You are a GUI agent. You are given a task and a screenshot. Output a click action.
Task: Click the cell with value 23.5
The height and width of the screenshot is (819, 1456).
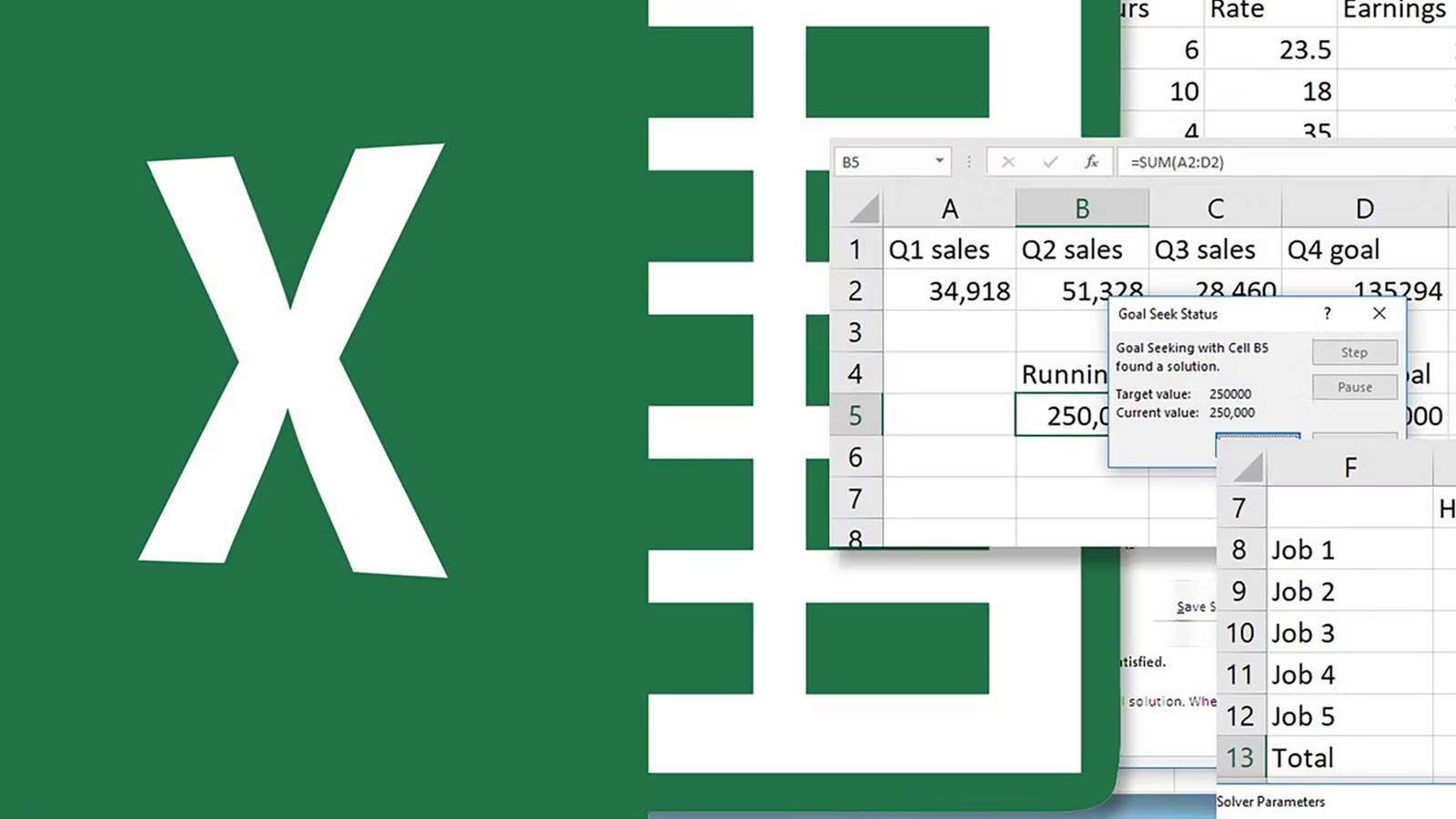1270,49
